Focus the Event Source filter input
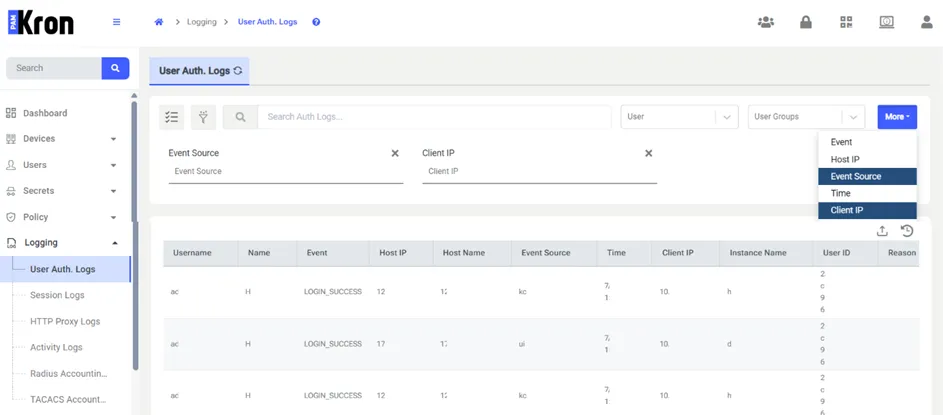The image size is (943, 415). (286, 171)
